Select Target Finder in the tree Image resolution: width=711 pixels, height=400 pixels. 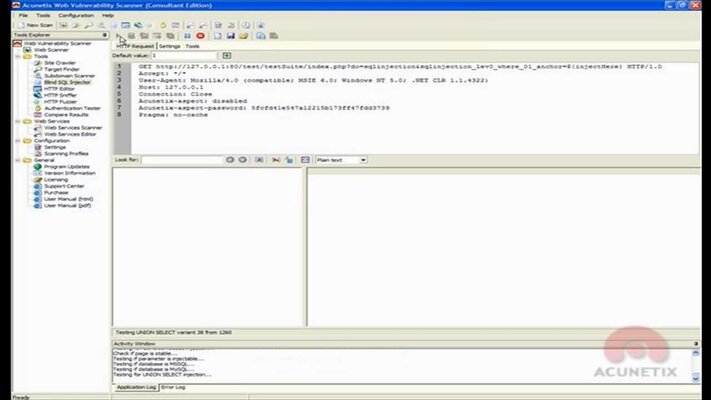click(x=62, y=69)
